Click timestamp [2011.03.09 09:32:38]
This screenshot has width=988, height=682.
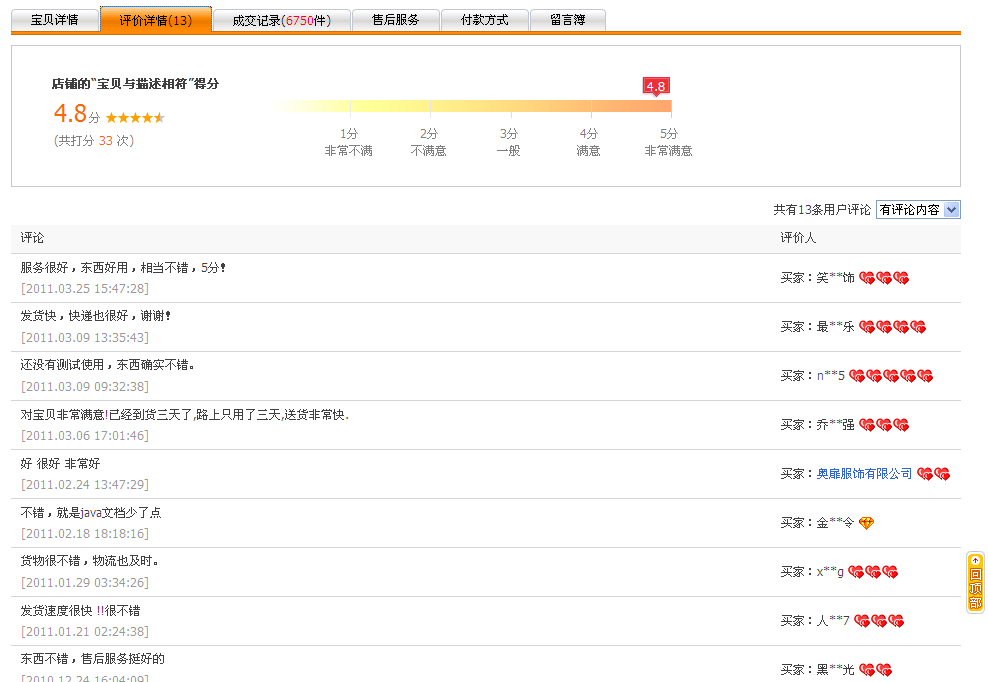point(85,387)
